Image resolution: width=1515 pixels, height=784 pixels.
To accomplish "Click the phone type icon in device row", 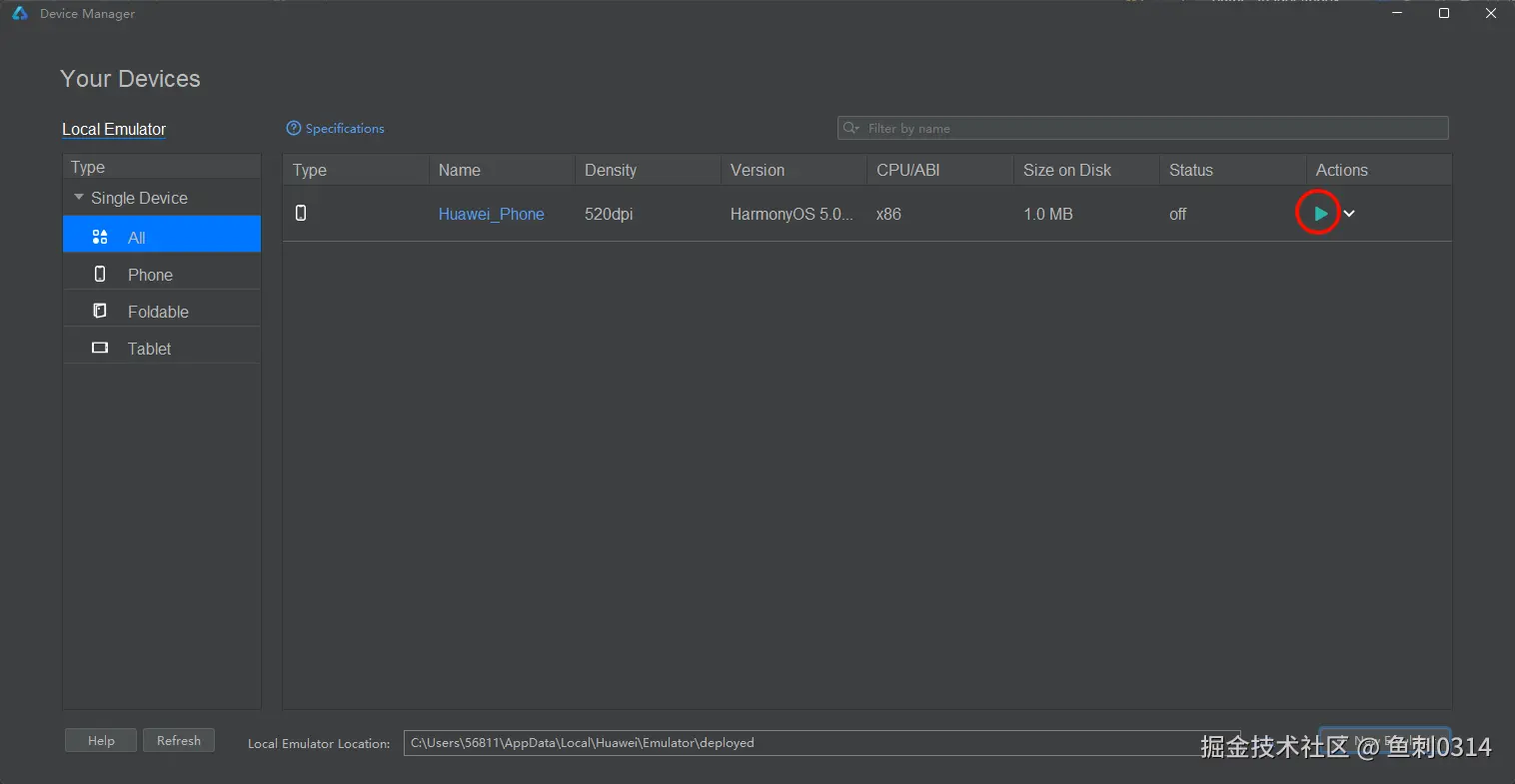I will point(301,213).
